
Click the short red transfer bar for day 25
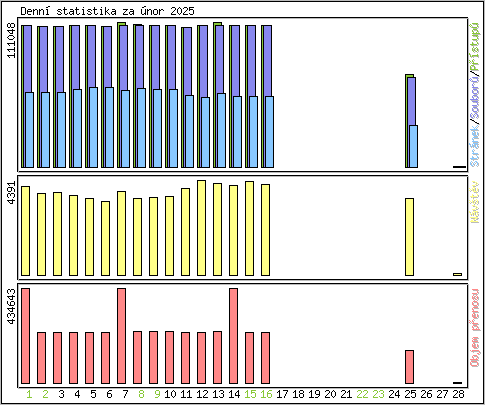[410, 367]
